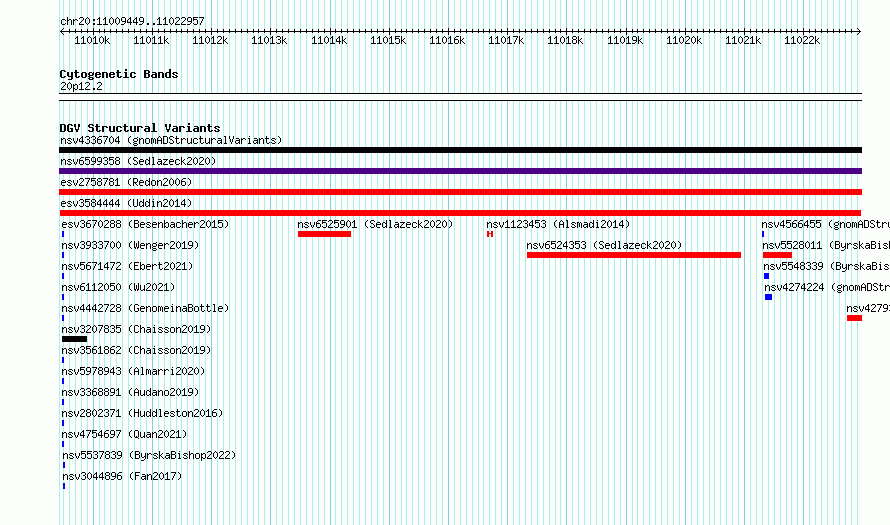Screen dimensions: 890x525
Task: Click esv3670288 Besenbacher2015 label
Action: [x=145, y=224]
